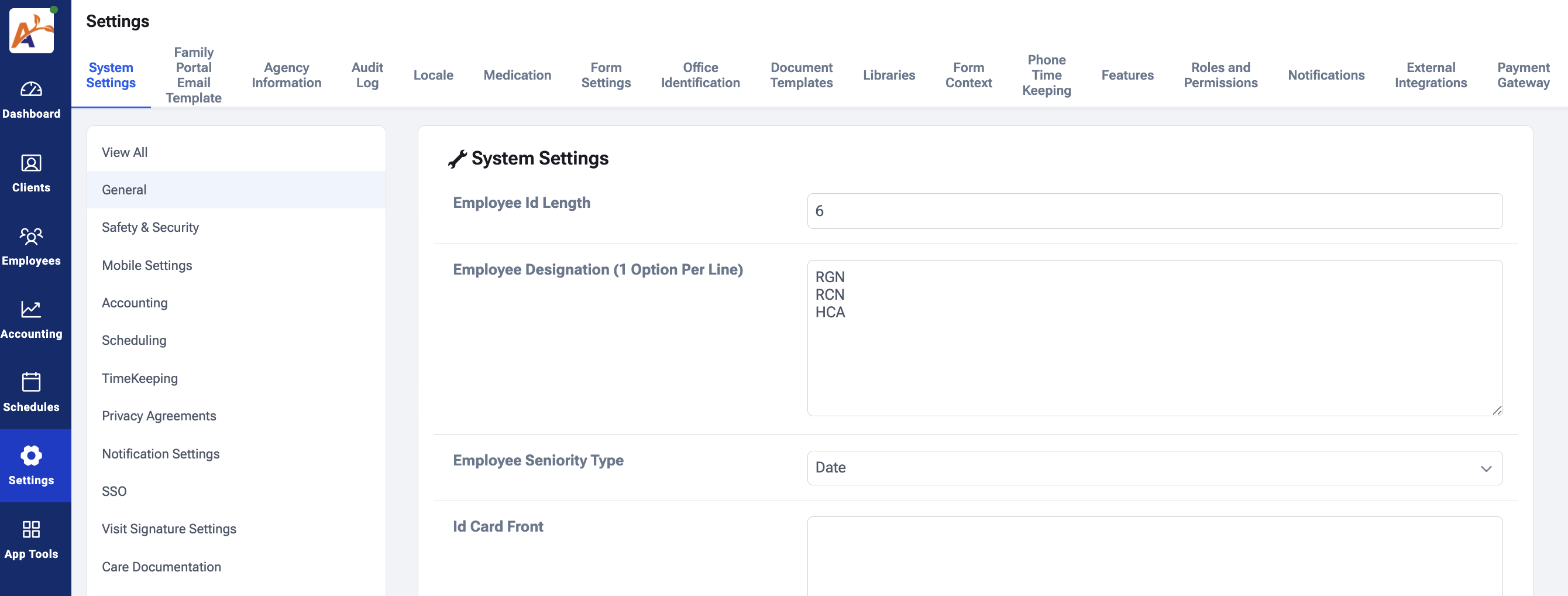1568x596 pixels.
Task: Click the Settings gear icon
Action: 31,455
